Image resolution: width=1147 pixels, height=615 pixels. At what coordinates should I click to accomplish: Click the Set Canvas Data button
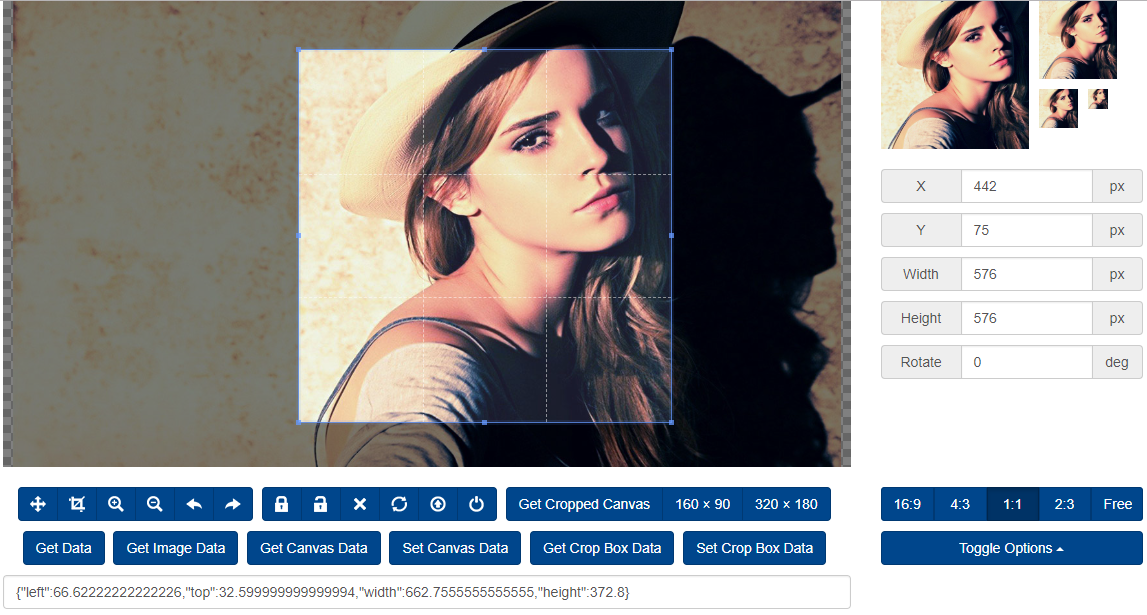point(455,548)
